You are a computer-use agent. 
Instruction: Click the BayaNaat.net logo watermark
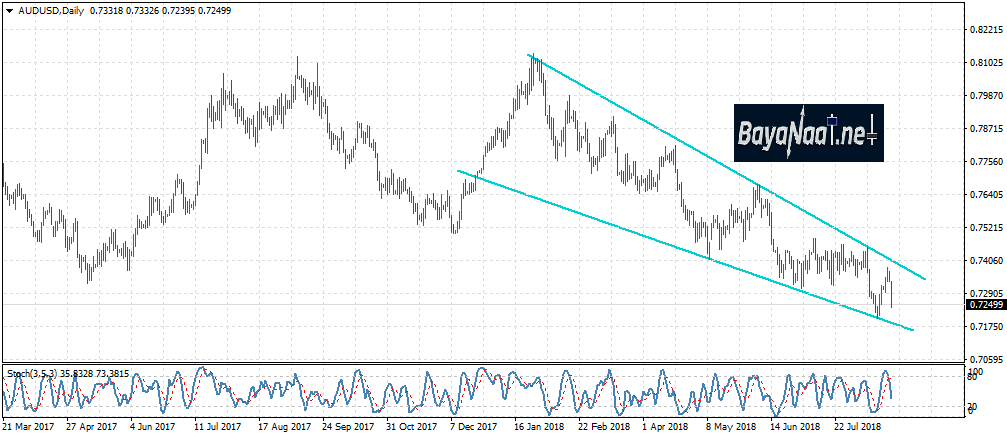pyautogui.click(x=808, y=132)
